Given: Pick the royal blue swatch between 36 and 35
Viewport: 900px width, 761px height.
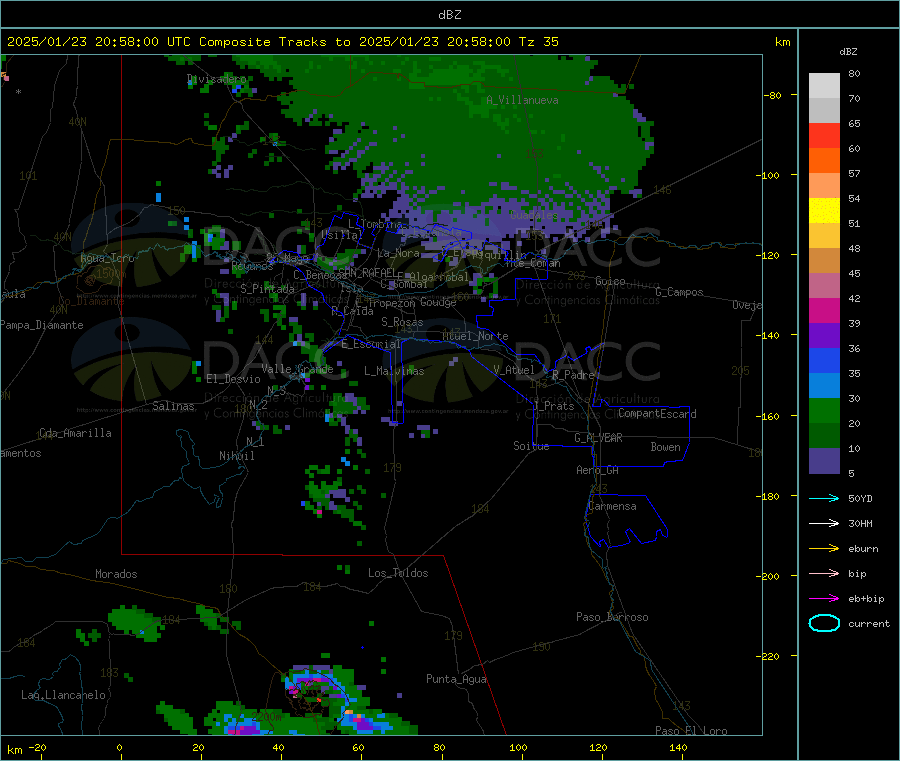Looking at the screenshot, I should click(824, 360).
